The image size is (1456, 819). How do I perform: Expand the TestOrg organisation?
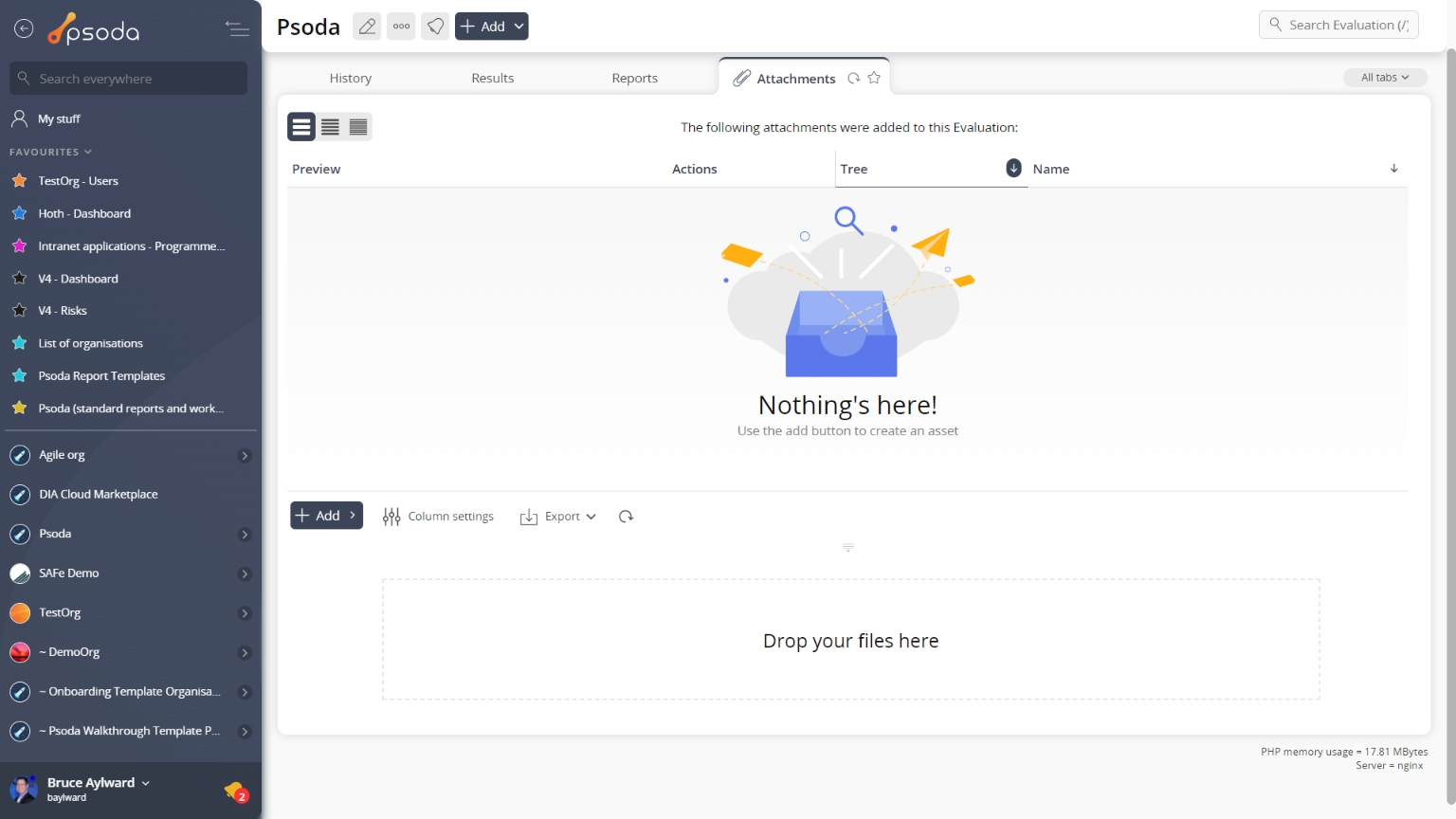[x=245, y=613]
